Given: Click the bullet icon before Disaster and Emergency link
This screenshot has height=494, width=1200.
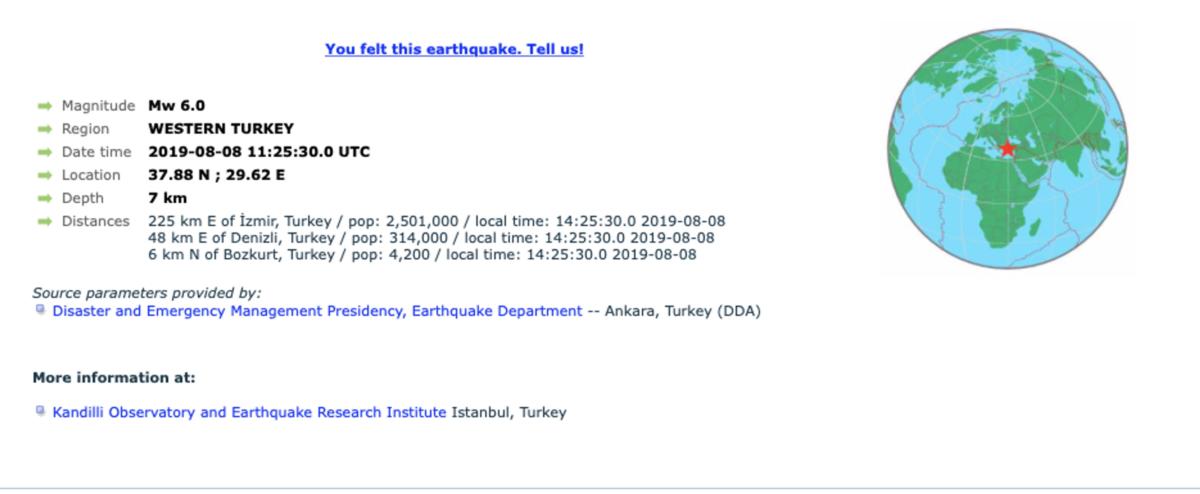Looking at the screenshot, I should [40, 310].
